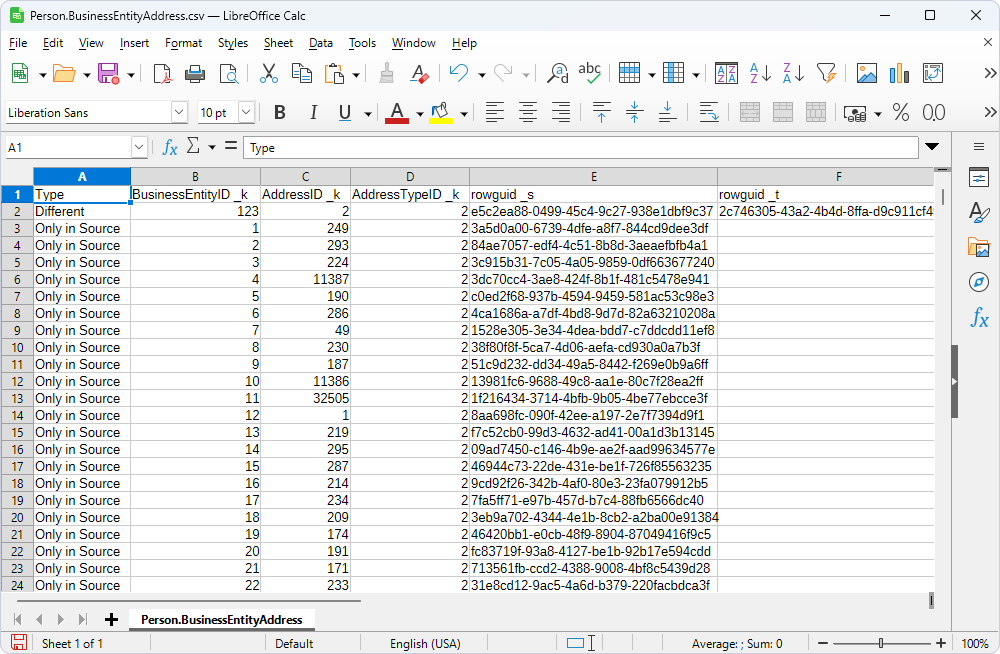This screenshot has width=1000, height=654.
Task: Toggle the document-modified save indicator
Action: pyautogui.click(x=18, y=643)
